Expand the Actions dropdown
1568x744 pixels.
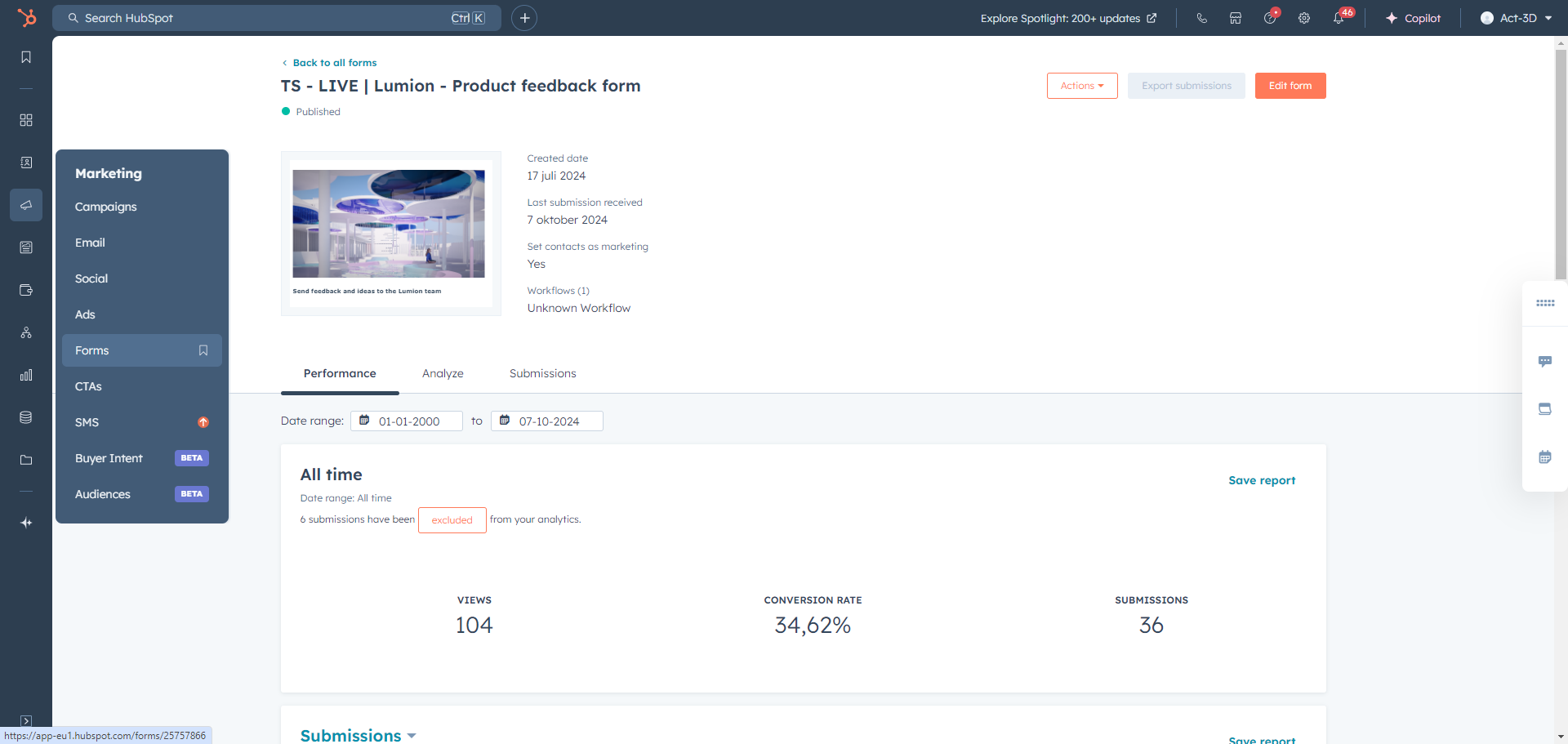tap(1082, 86)
